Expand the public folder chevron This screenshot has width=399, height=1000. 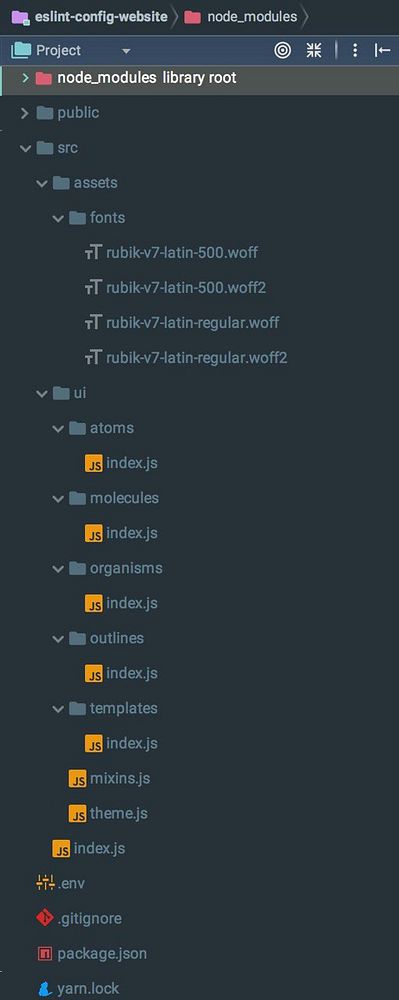(25, 113)
